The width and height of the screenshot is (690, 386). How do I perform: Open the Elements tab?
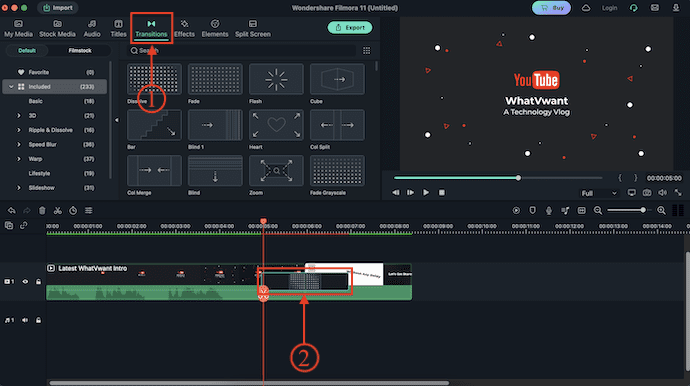[215, 29]
